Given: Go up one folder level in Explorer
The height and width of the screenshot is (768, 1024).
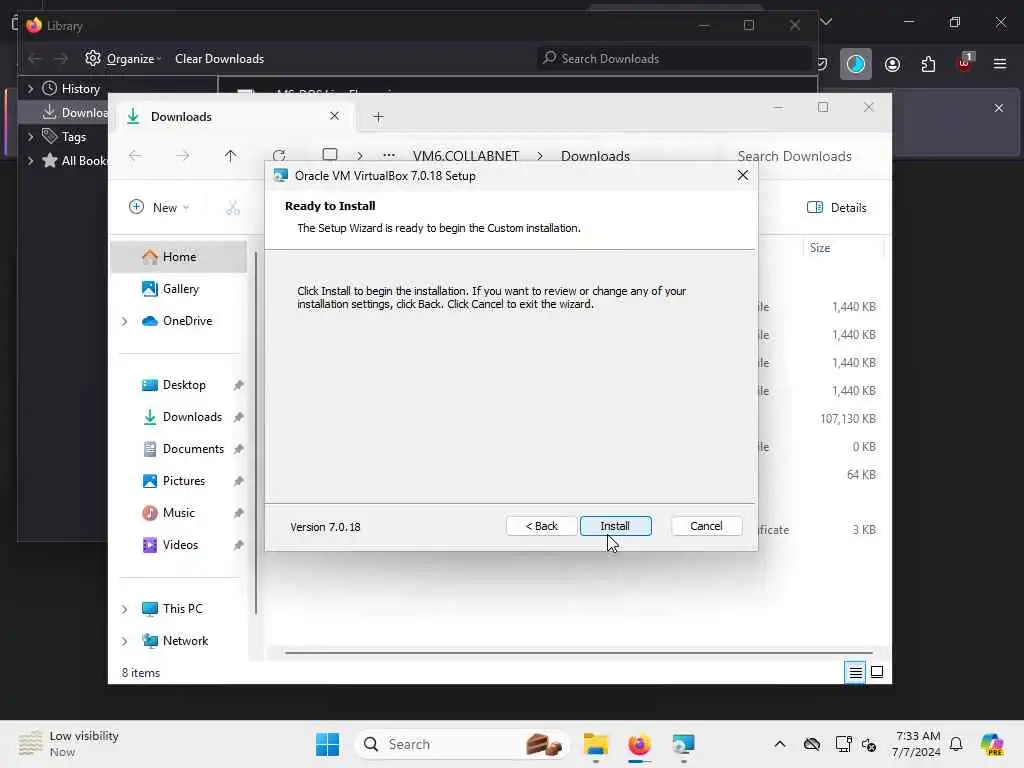Looking at the screenshot, I should (x=230, y=155).
